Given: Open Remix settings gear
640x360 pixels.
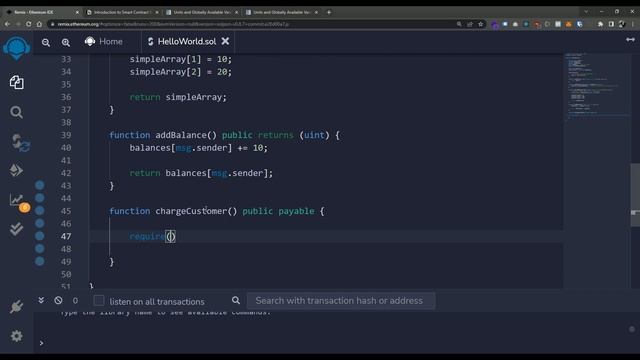Looking at the screenshot, I should click(16, 336).
